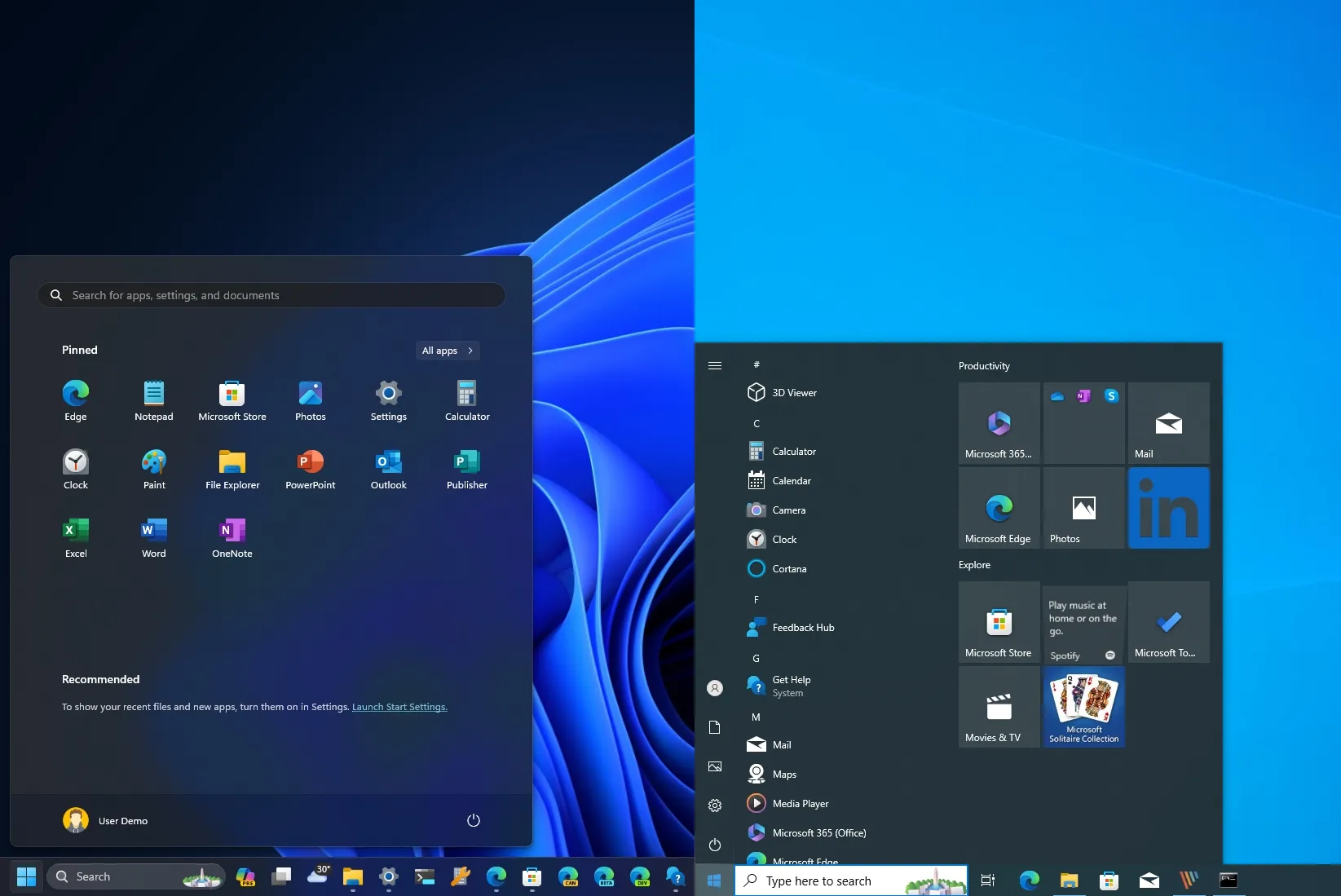Launch Calculator from the Pinned grid

click(x=467, y=400)
